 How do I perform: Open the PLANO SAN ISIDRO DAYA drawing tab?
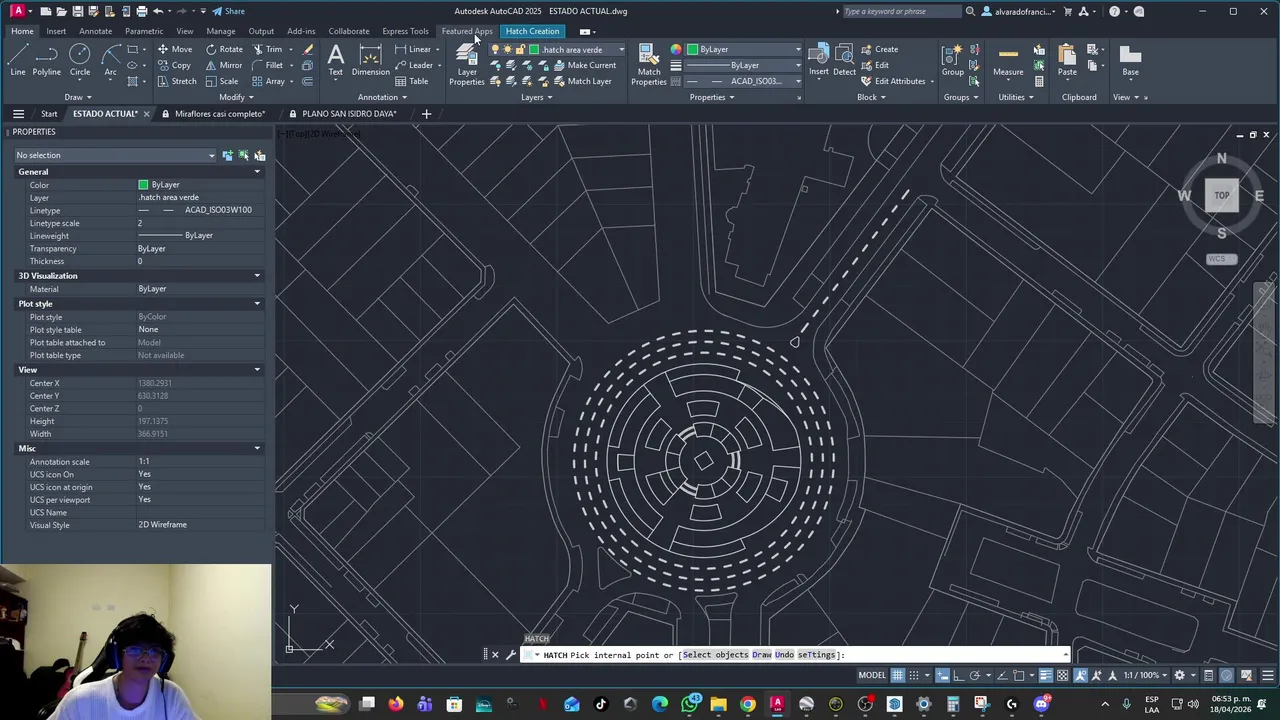349,114
